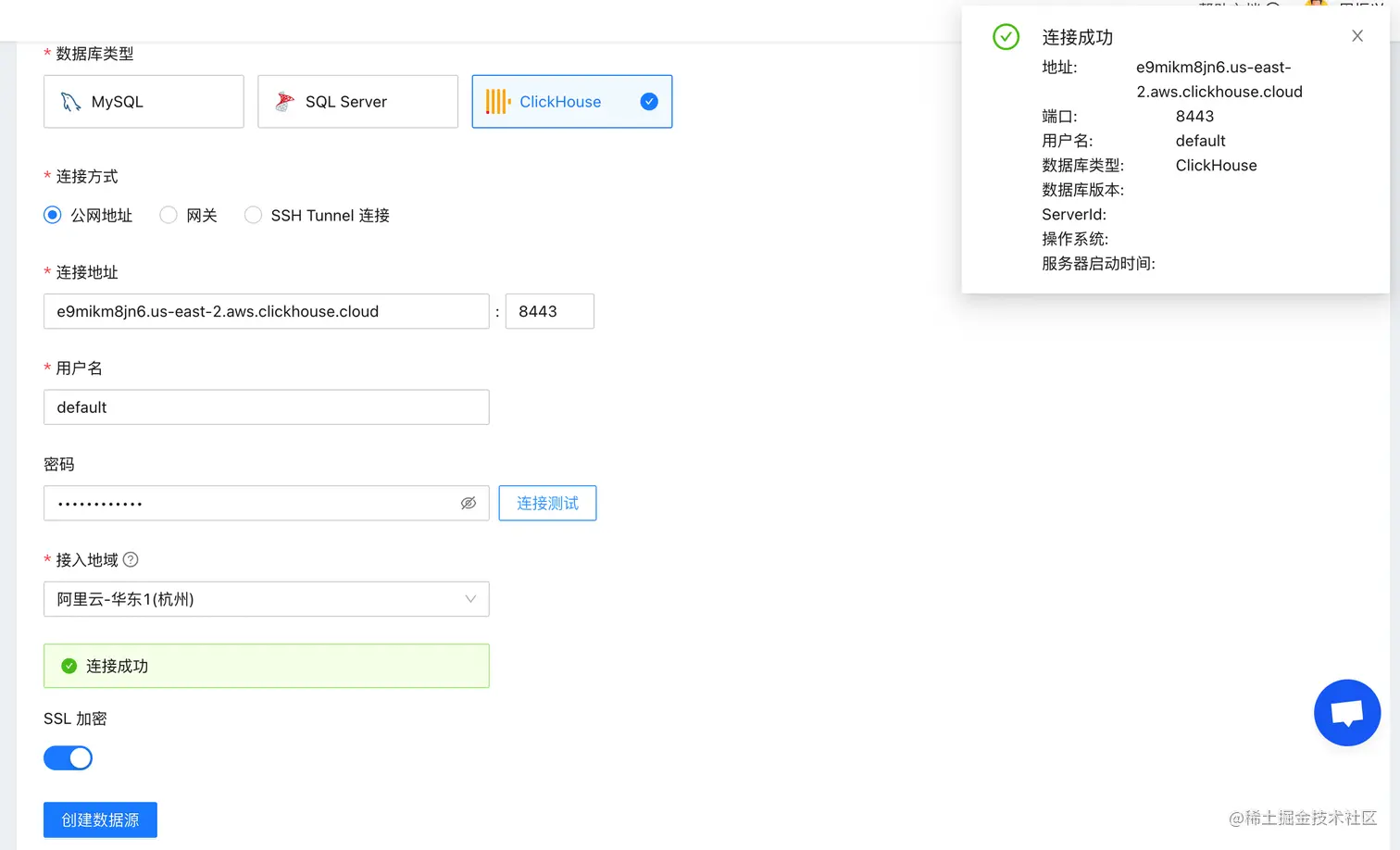The width and height of the screenshot is (1400, 850).
Task: Dismiss the 连接成功 notification popup
Action: pyautogui.click(x=1356, y=35)
